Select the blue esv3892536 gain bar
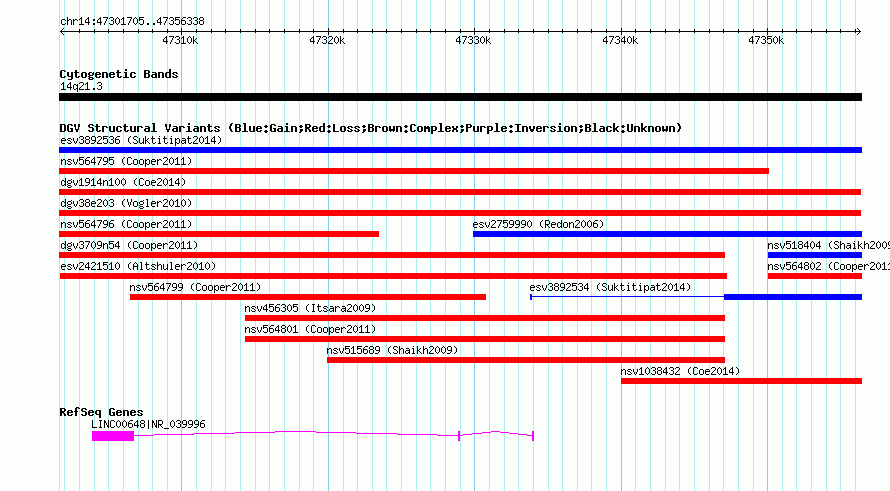Image resolution: width=890 pixels, height=491 pixels. pyautogui.click(x=460, y=150)
